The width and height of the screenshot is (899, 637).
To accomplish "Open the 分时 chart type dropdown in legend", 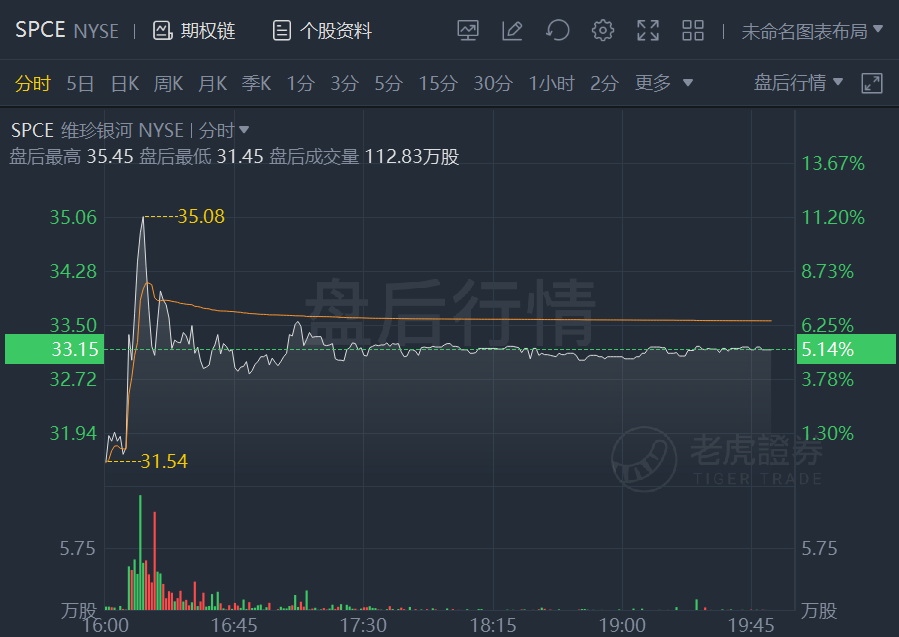I will coord(224,131).
